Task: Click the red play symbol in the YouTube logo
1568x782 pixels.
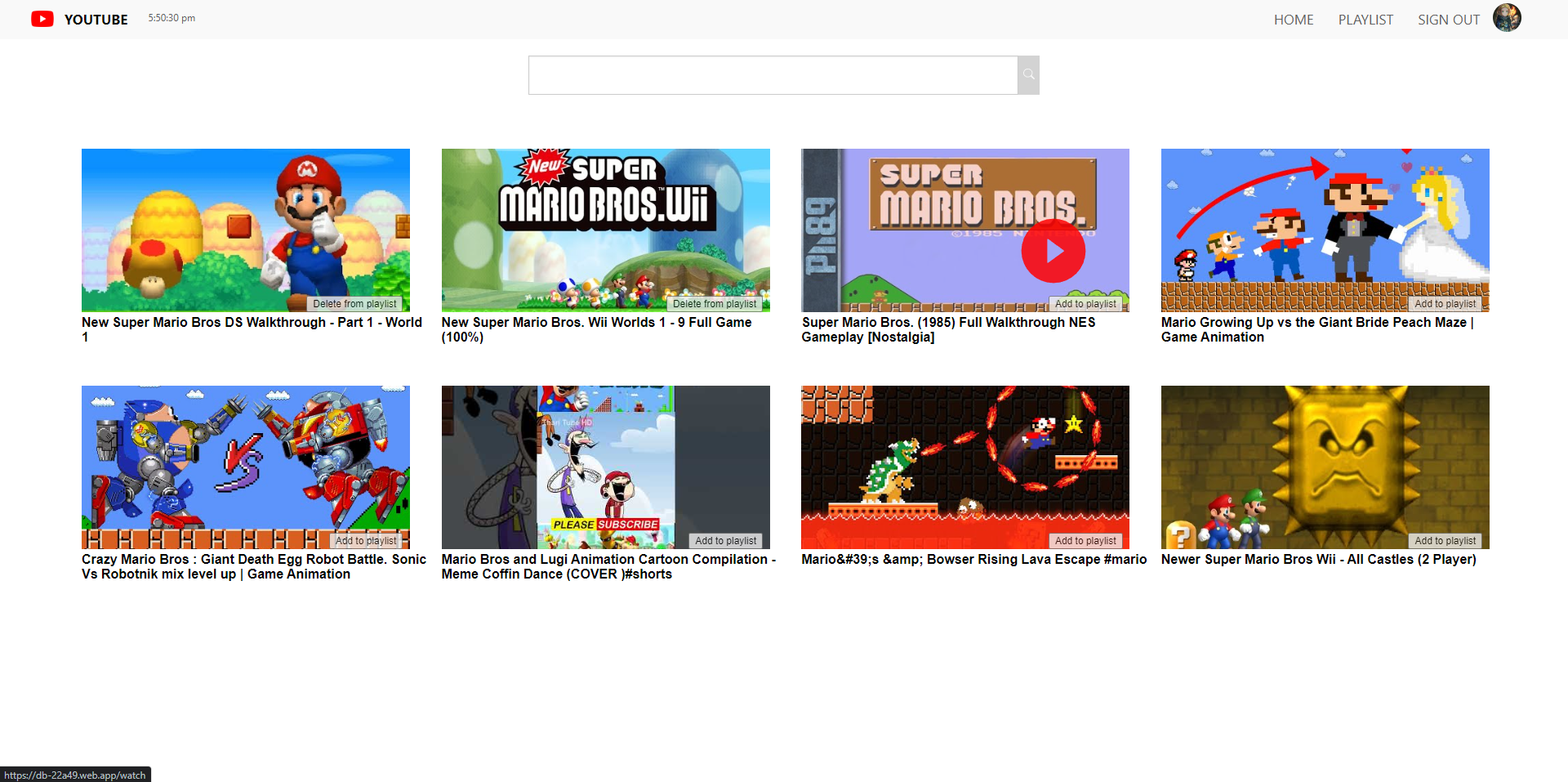Action: click(x=42, y=19)
